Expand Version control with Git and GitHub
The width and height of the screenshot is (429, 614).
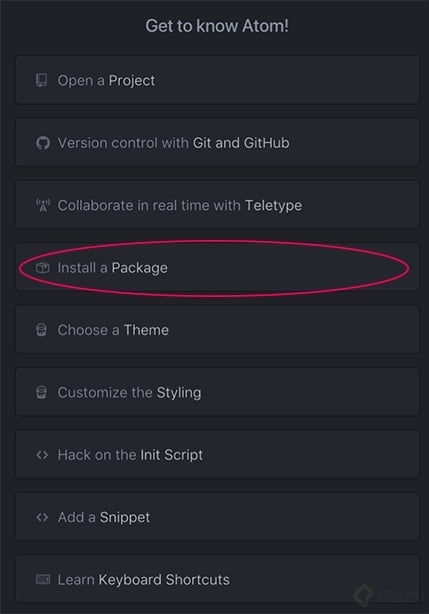click(217, 143)
